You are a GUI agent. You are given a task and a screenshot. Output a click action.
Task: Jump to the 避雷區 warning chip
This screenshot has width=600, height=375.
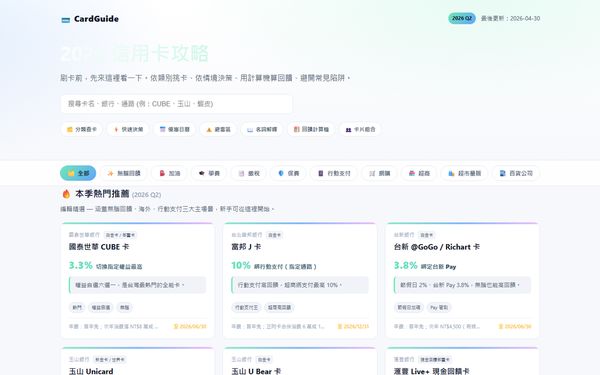click(218, 129)
